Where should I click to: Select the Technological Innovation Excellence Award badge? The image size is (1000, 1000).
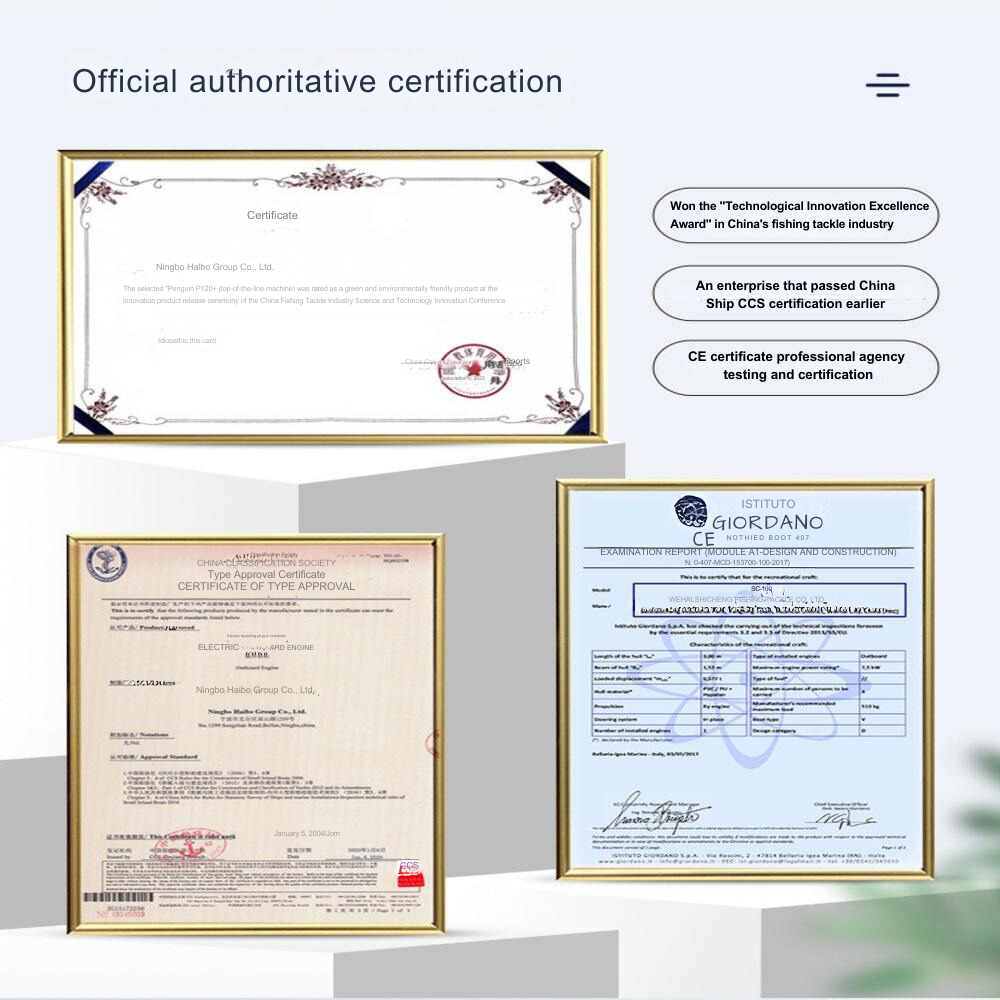click(x=798, y=215)
